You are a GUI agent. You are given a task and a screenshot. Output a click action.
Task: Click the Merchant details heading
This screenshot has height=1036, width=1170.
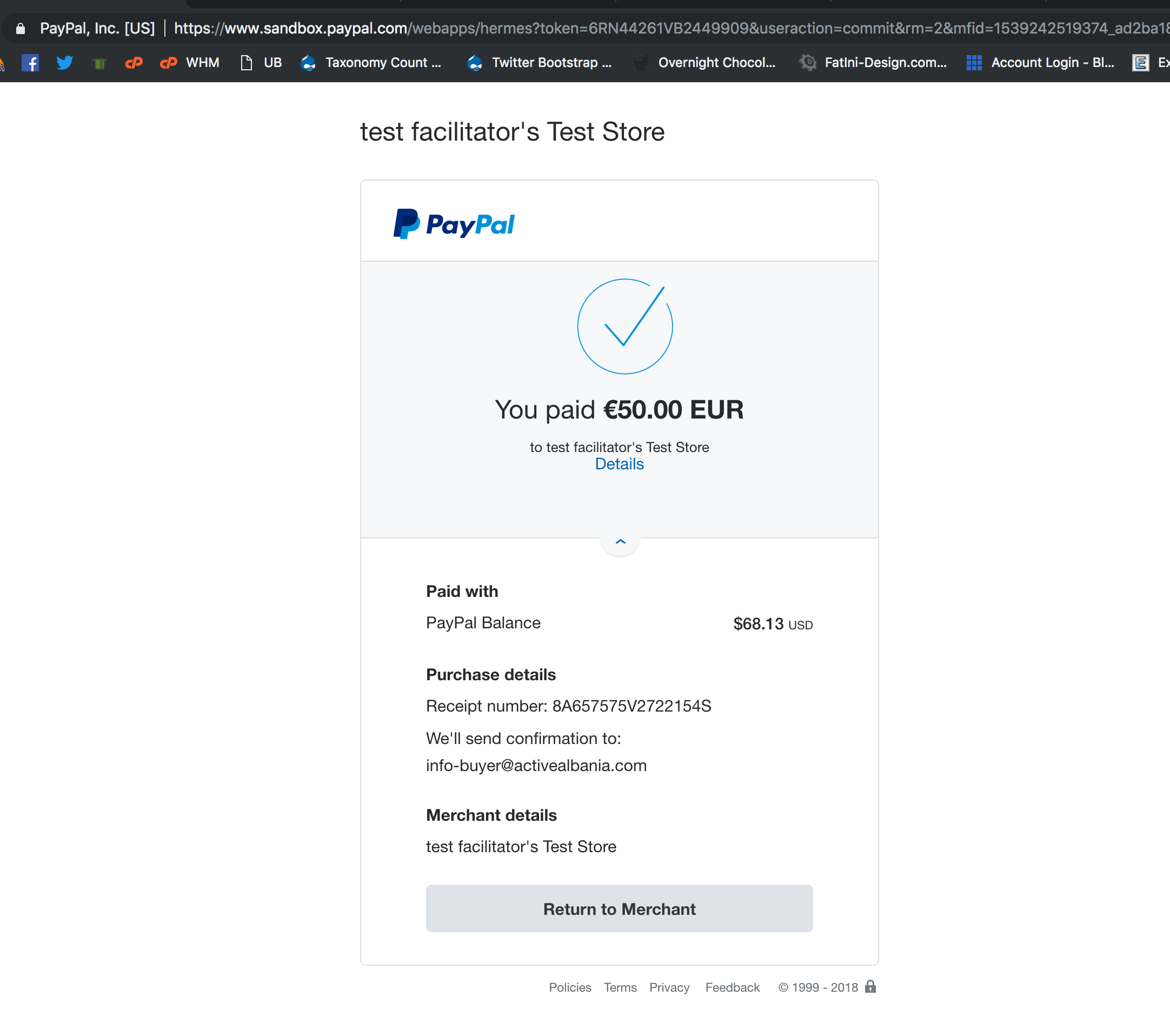(x=491, y=815)
